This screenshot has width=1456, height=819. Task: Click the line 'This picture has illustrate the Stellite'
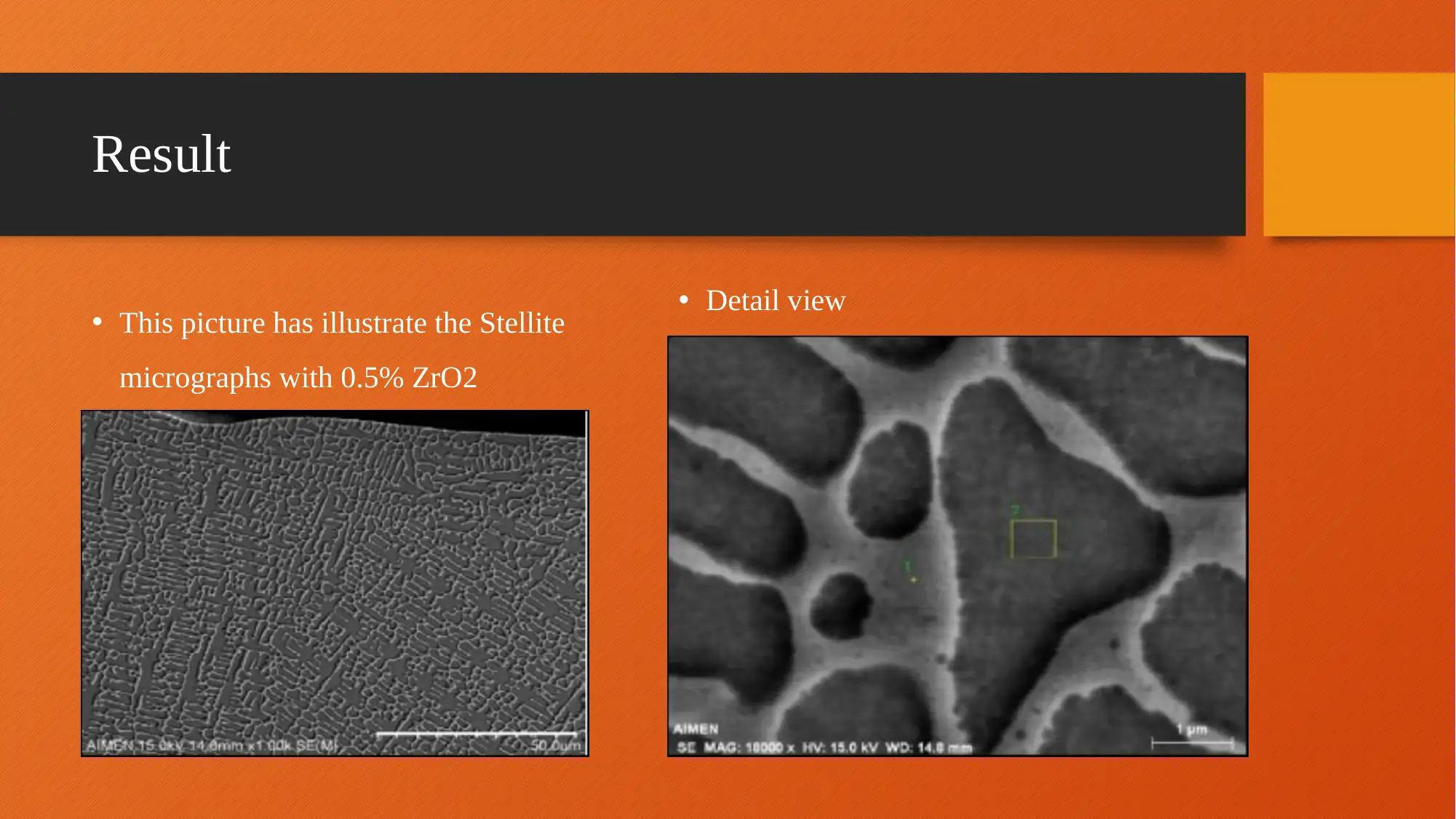pyautogui.click(x=342, y=323)
